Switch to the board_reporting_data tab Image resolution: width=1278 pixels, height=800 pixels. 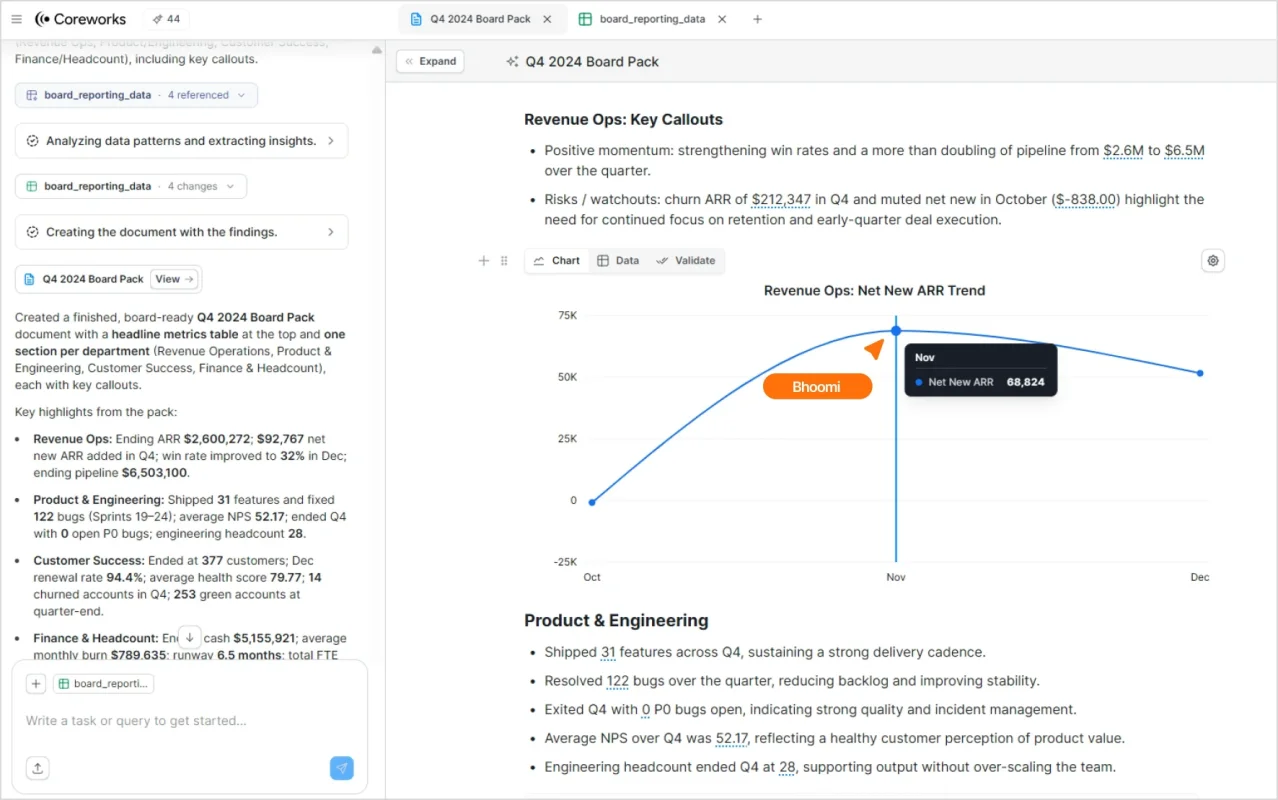click(x=653, y=19)
